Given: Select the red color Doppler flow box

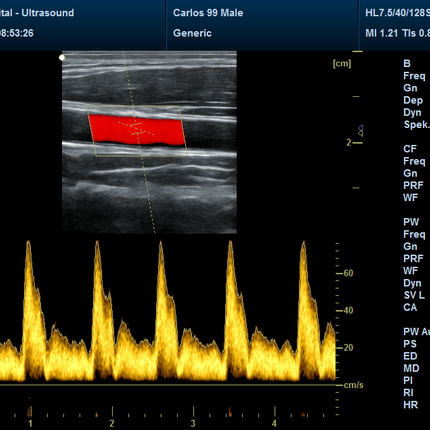Looking at the screenshot, I should coord(137,130).
